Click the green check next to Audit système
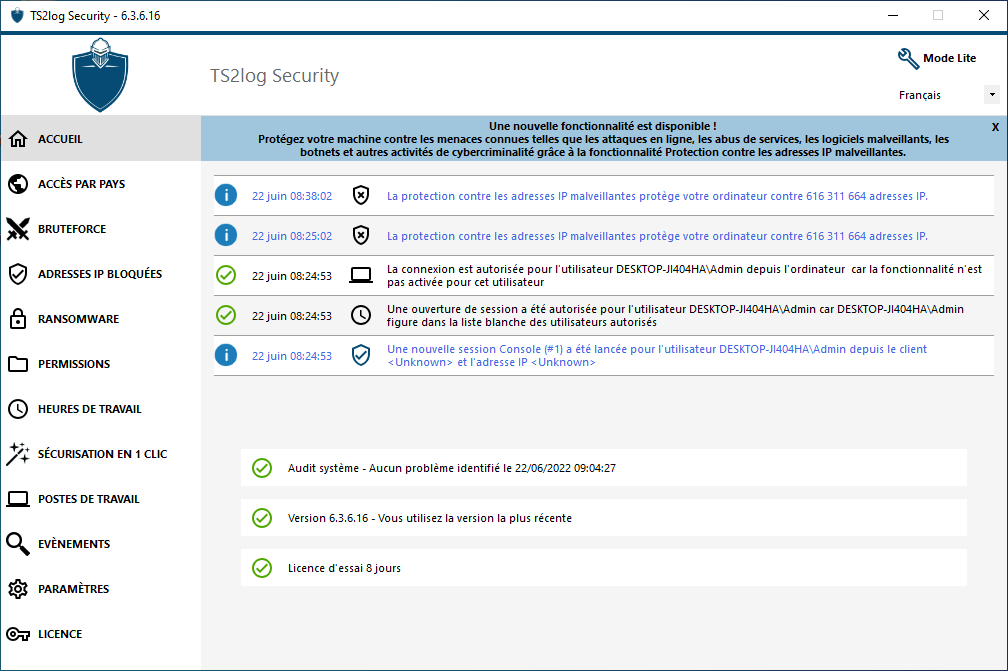This screenshot has width=1008, height=671. coord(262,468)
